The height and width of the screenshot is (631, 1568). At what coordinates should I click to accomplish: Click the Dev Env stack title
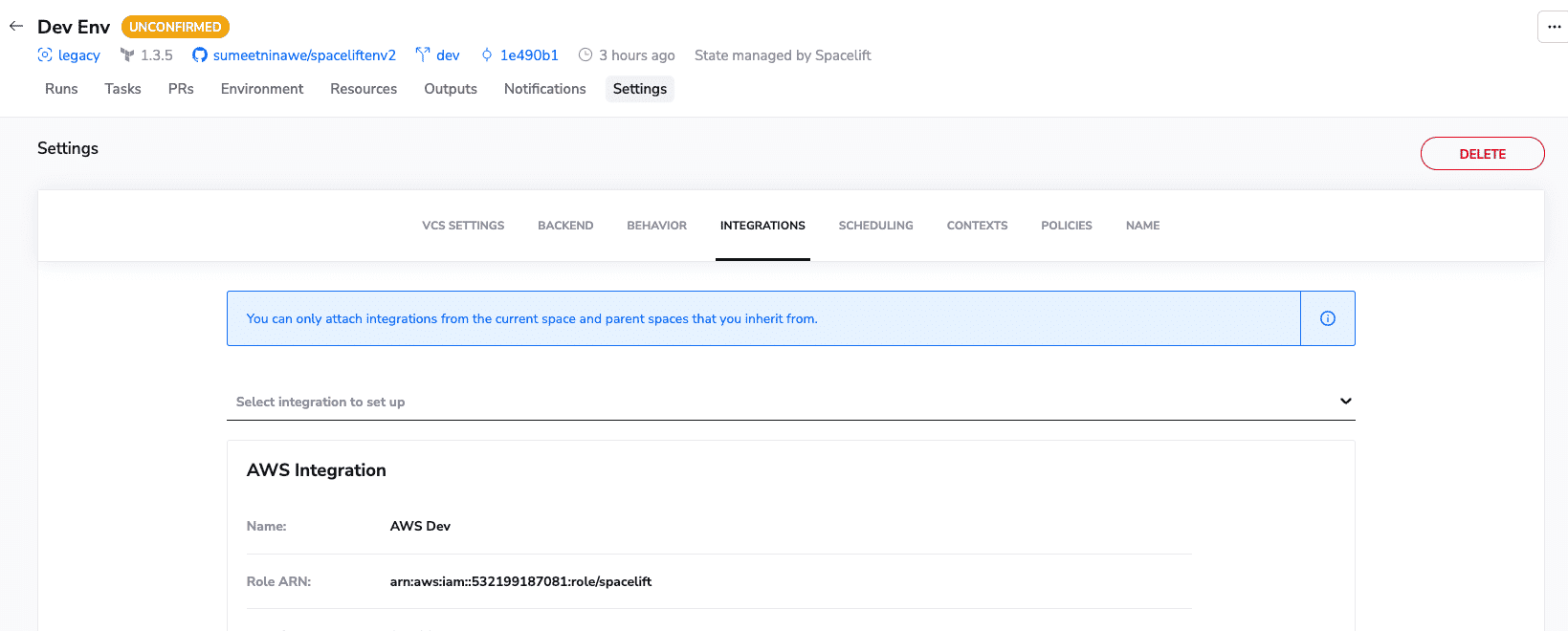(74, 27)
